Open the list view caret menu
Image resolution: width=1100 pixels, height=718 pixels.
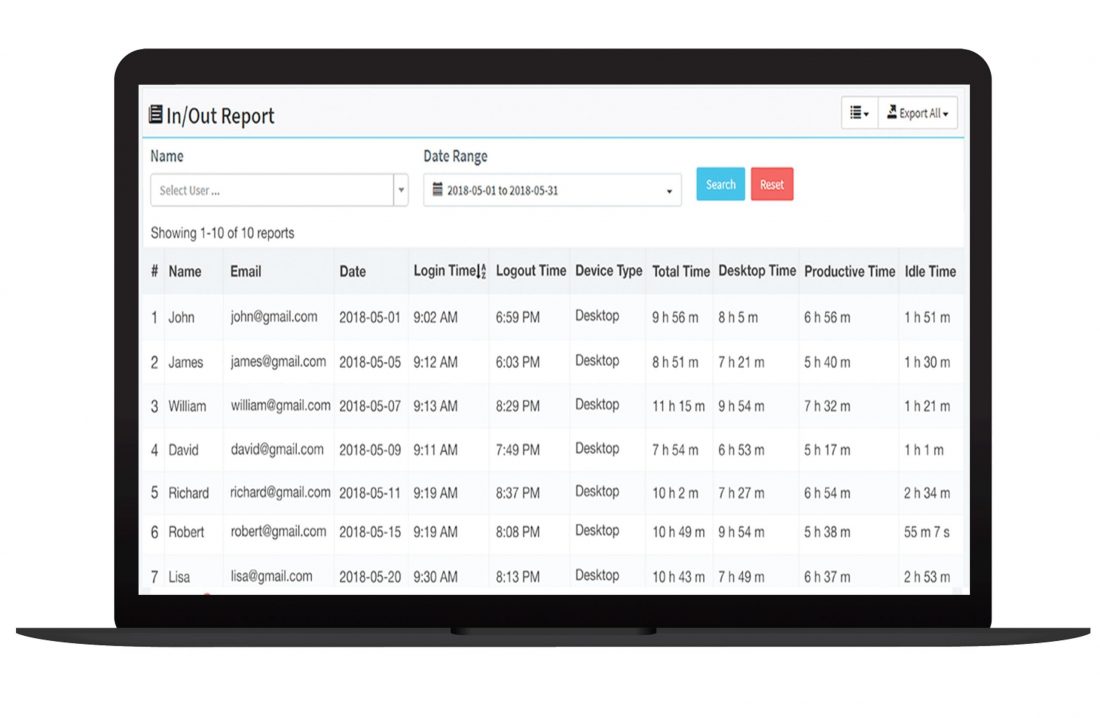pos(866,112)
